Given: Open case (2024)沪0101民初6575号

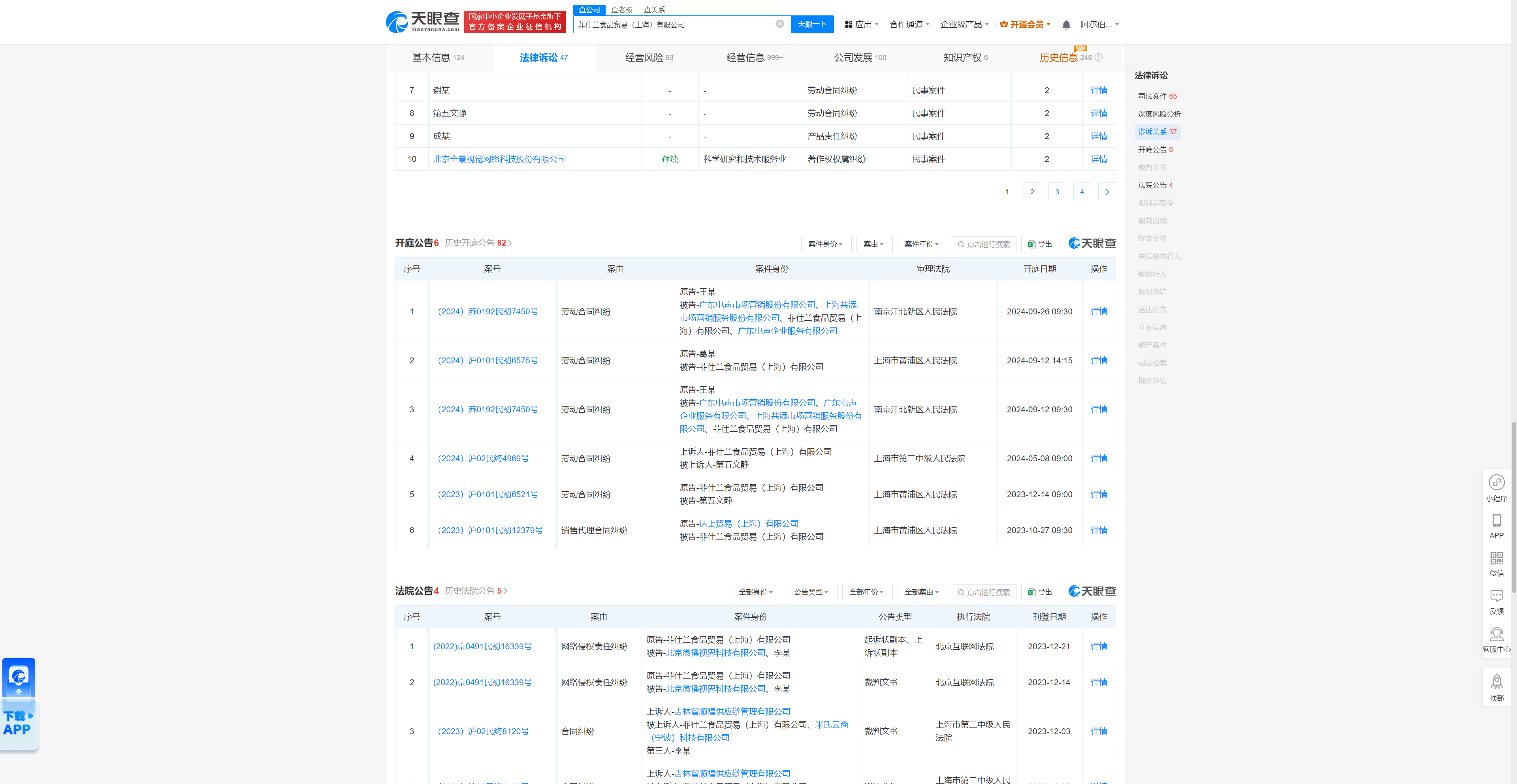Looking at the screenshot, I should tap(487, 360).
